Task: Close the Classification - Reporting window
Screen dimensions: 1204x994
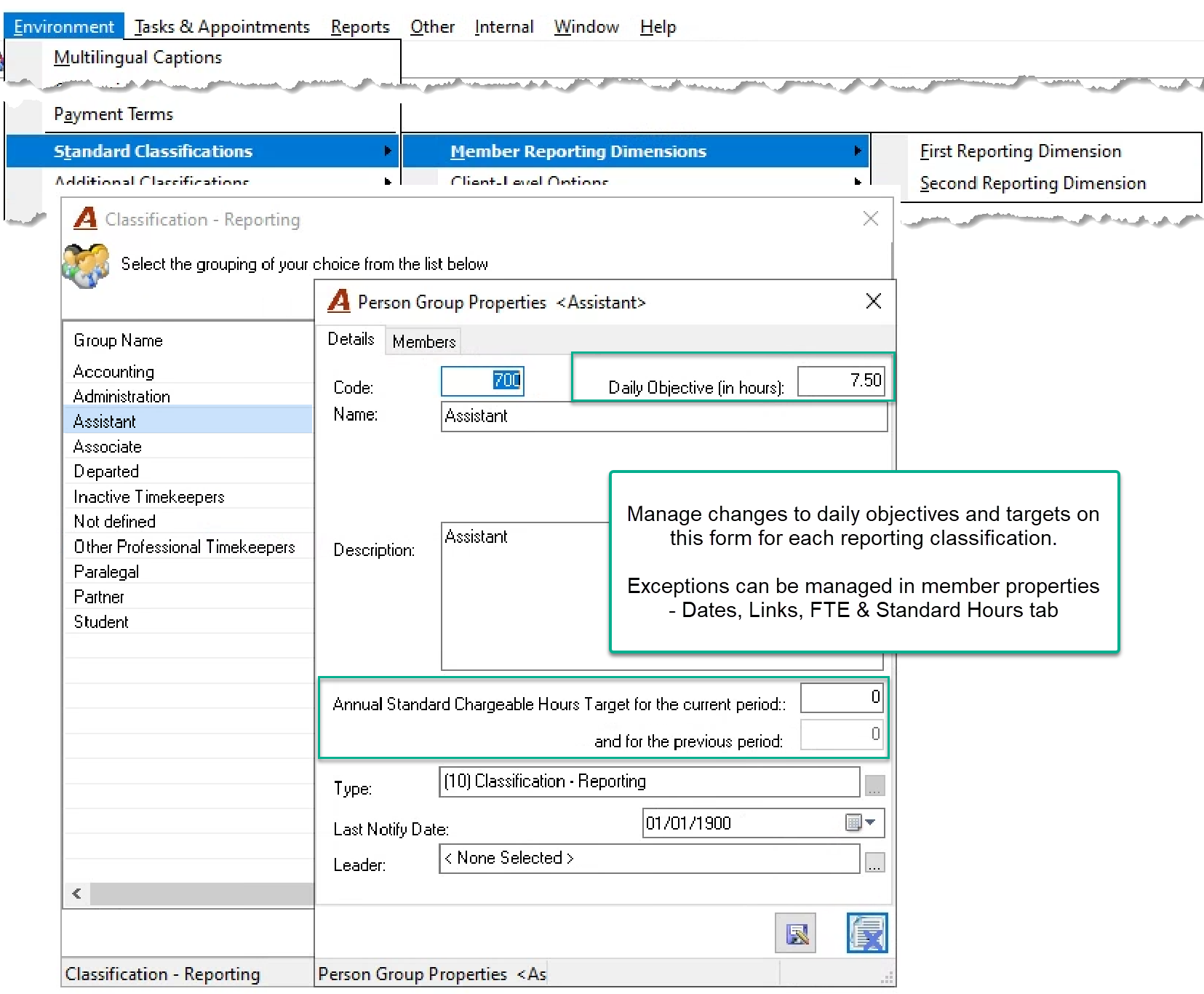Action: click(x=870, y=218)
